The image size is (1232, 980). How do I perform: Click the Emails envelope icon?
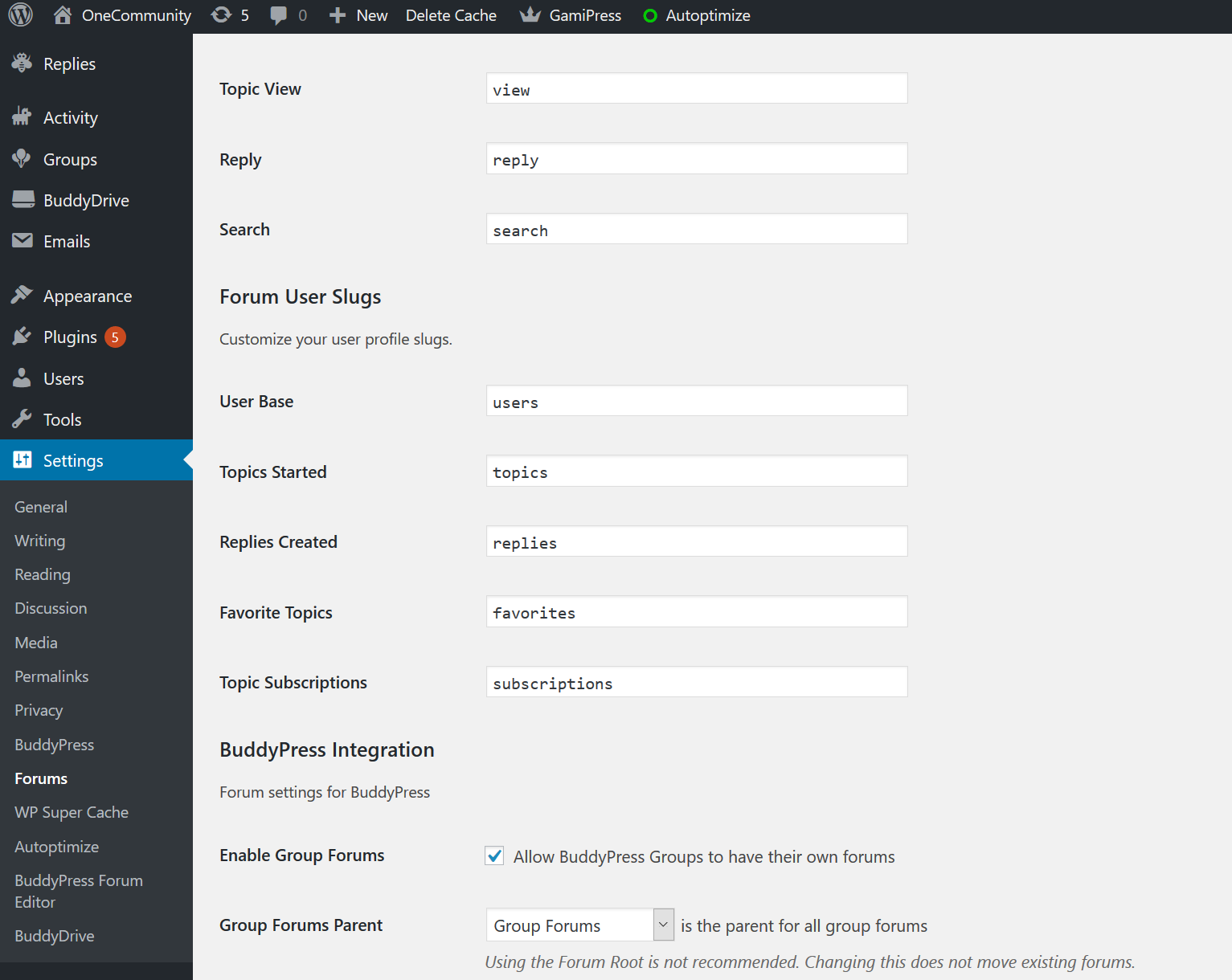(x=23, y=241)
